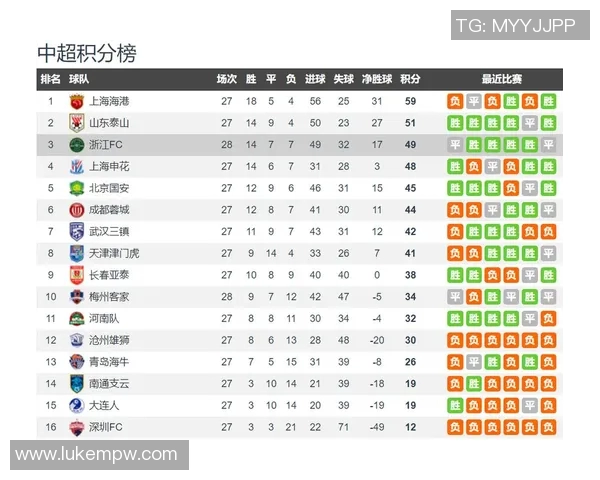Click the 天津津门虎 team name
Viewport: 600px width, 480px height.
pos(114,253)
